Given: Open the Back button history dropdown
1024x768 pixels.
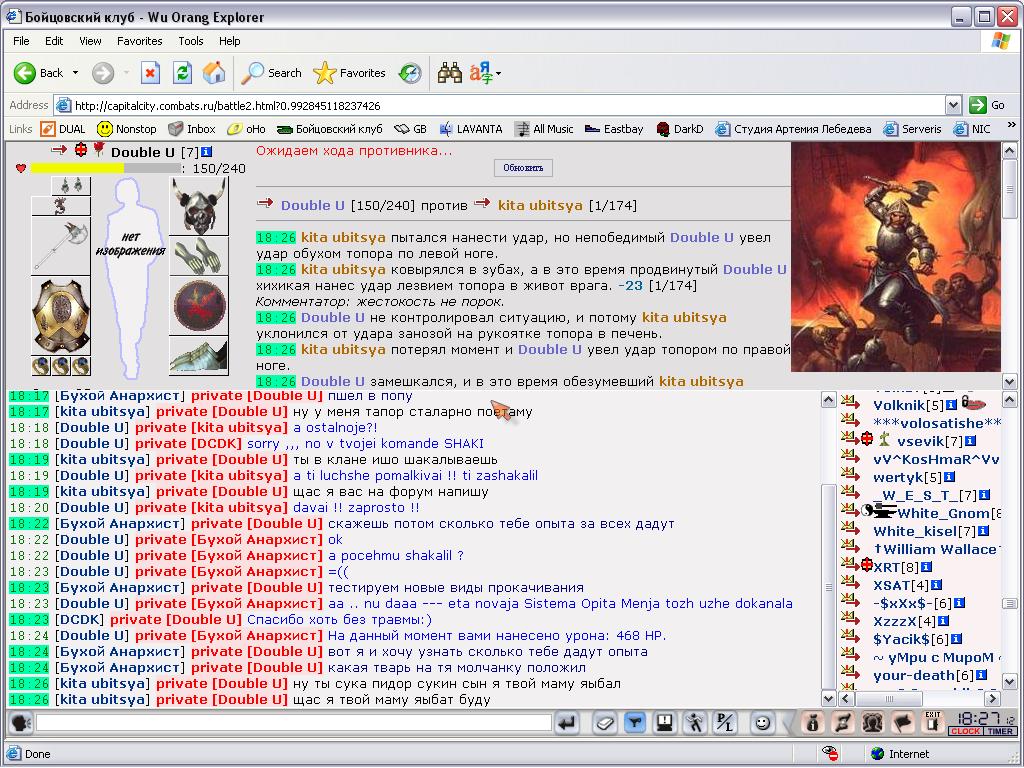Looking at the screenshot, I should tap(76, 73).
